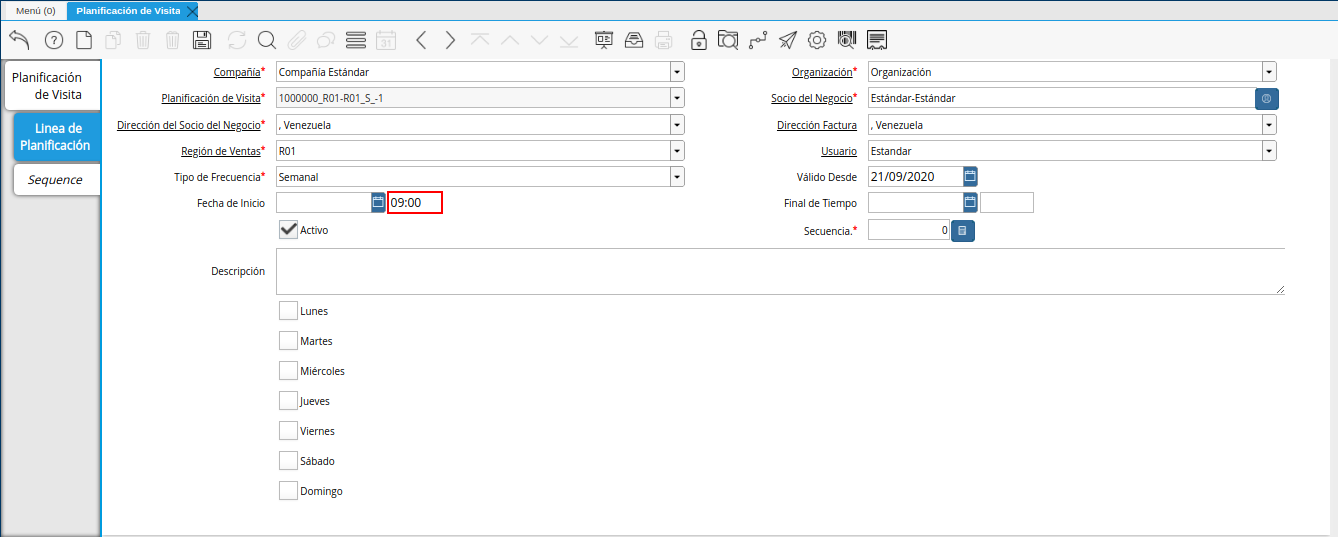
Task: Click the certificate icon at toolbar end
Action: (877, 40)
